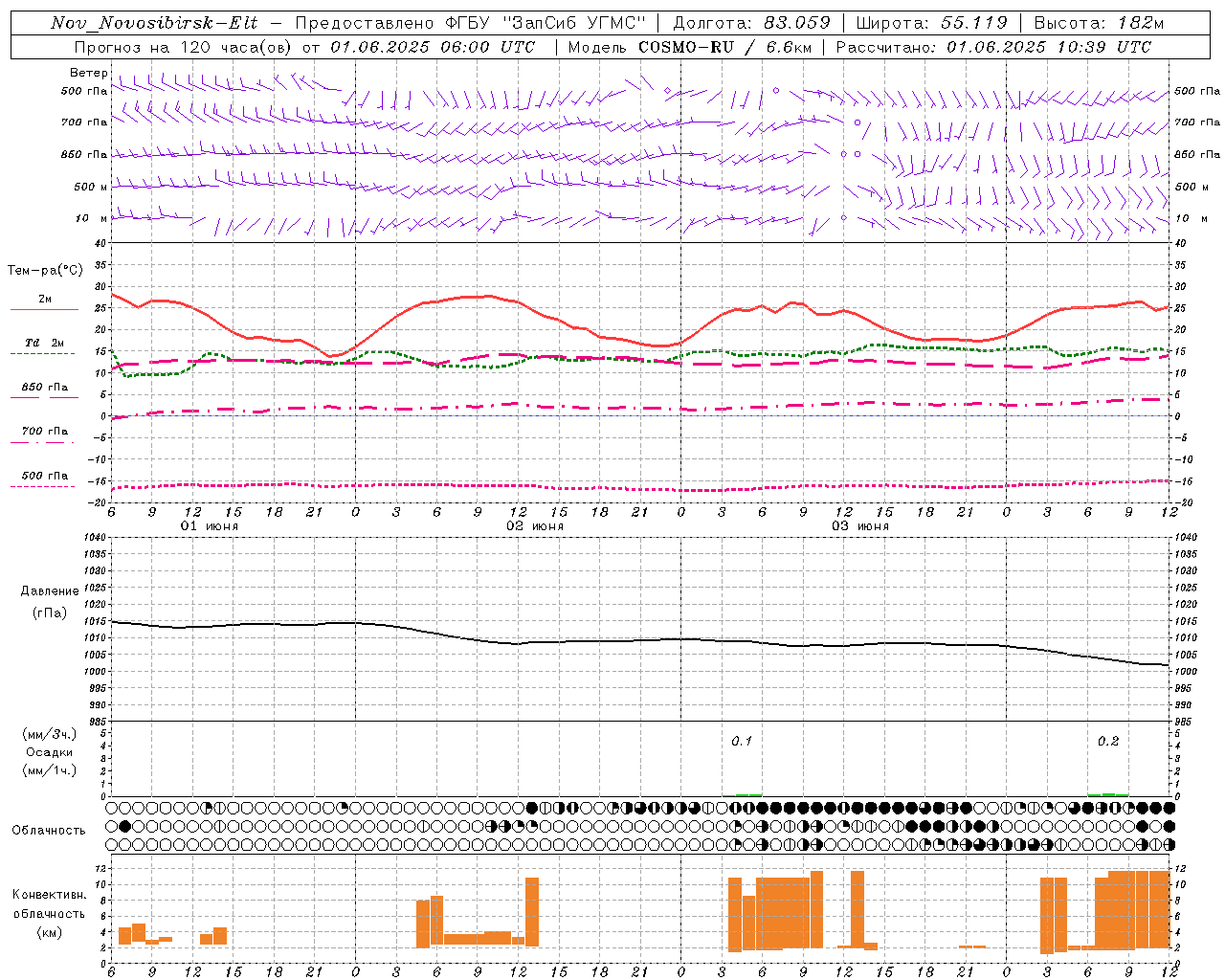The height and width of the screenshot is (980, 1225).
Task: Click the red 2м temperature legend line
Action: pyautogui.click(x=44, y=309)
